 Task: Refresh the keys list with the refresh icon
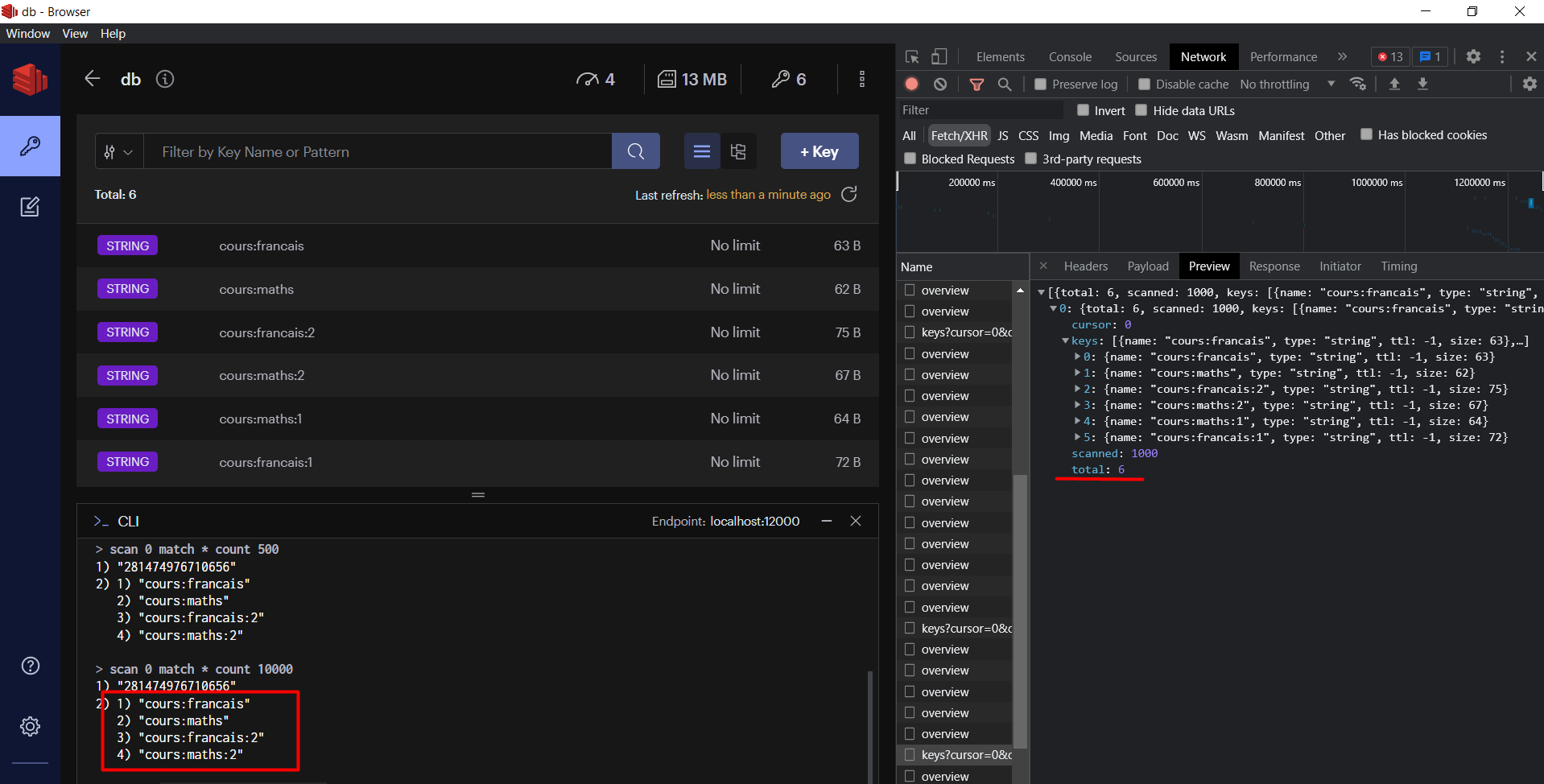(849, 194)
